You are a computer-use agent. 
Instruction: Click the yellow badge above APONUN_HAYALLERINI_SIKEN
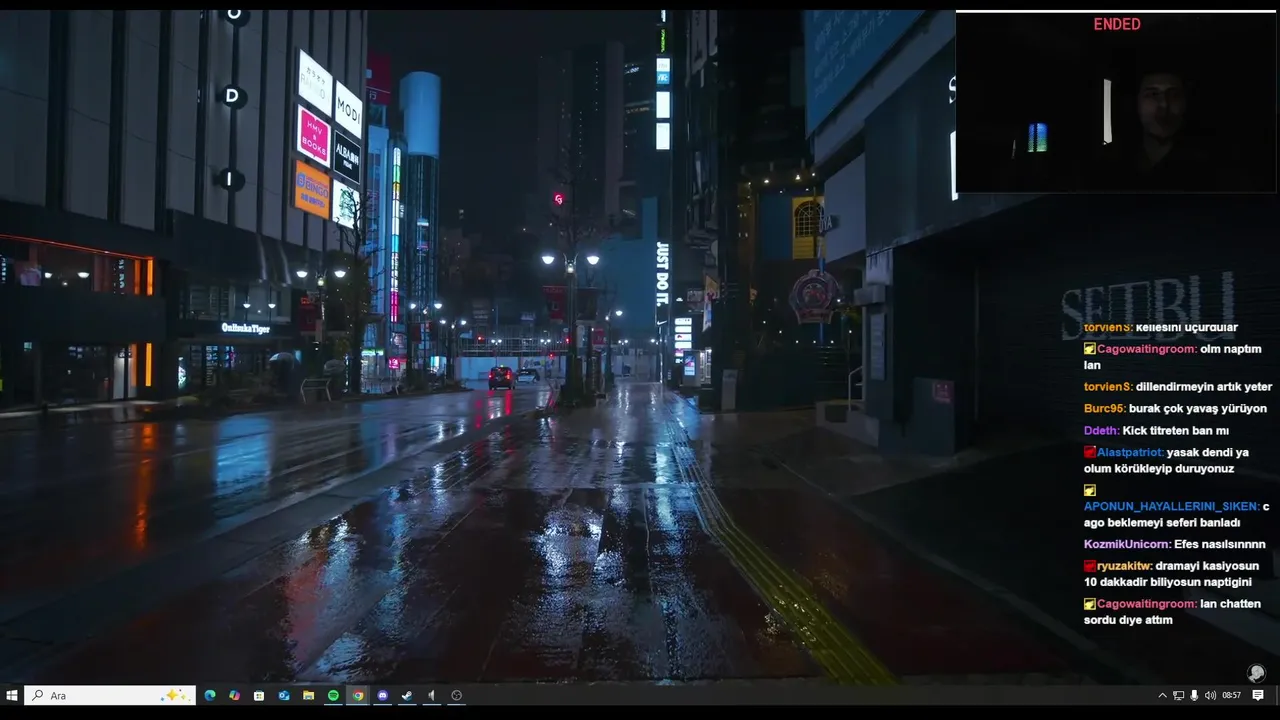pos(1090,490)
